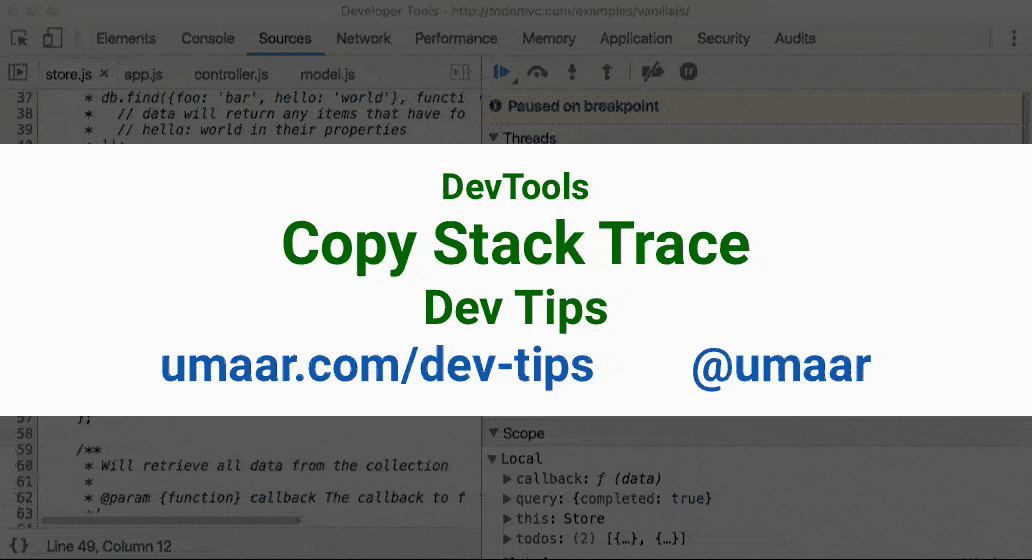1032x560 pixels.
Task: Deactivate breakpoints toggle icon
Action: click(652, 72)
